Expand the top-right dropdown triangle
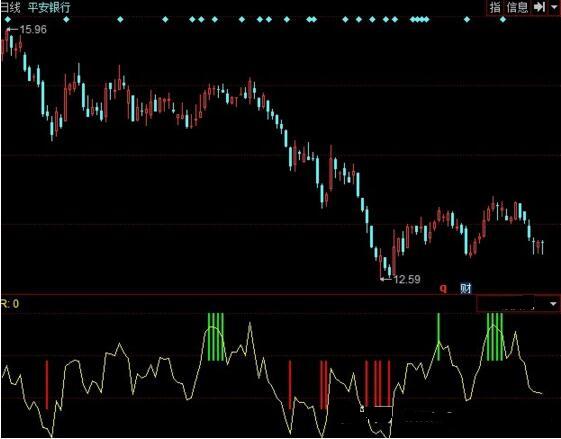Screen dimensions: 561x439 coord(554,7)
